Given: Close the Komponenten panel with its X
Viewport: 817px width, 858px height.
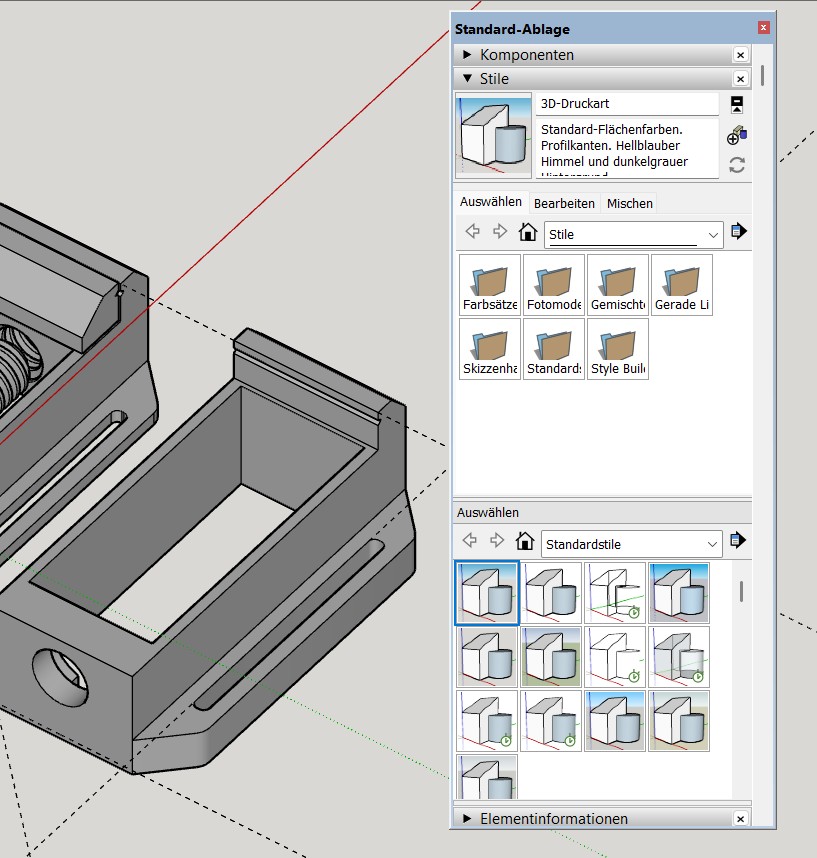Looking at the screenshot, I should click(x=740, y=55).
